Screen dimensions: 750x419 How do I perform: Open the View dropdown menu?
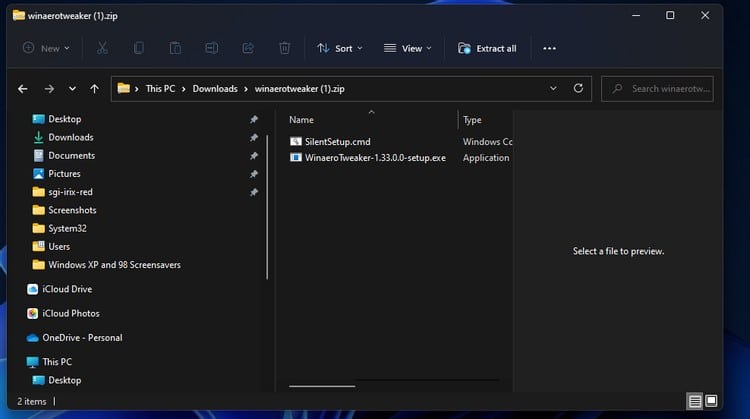(x=408, y=48)
